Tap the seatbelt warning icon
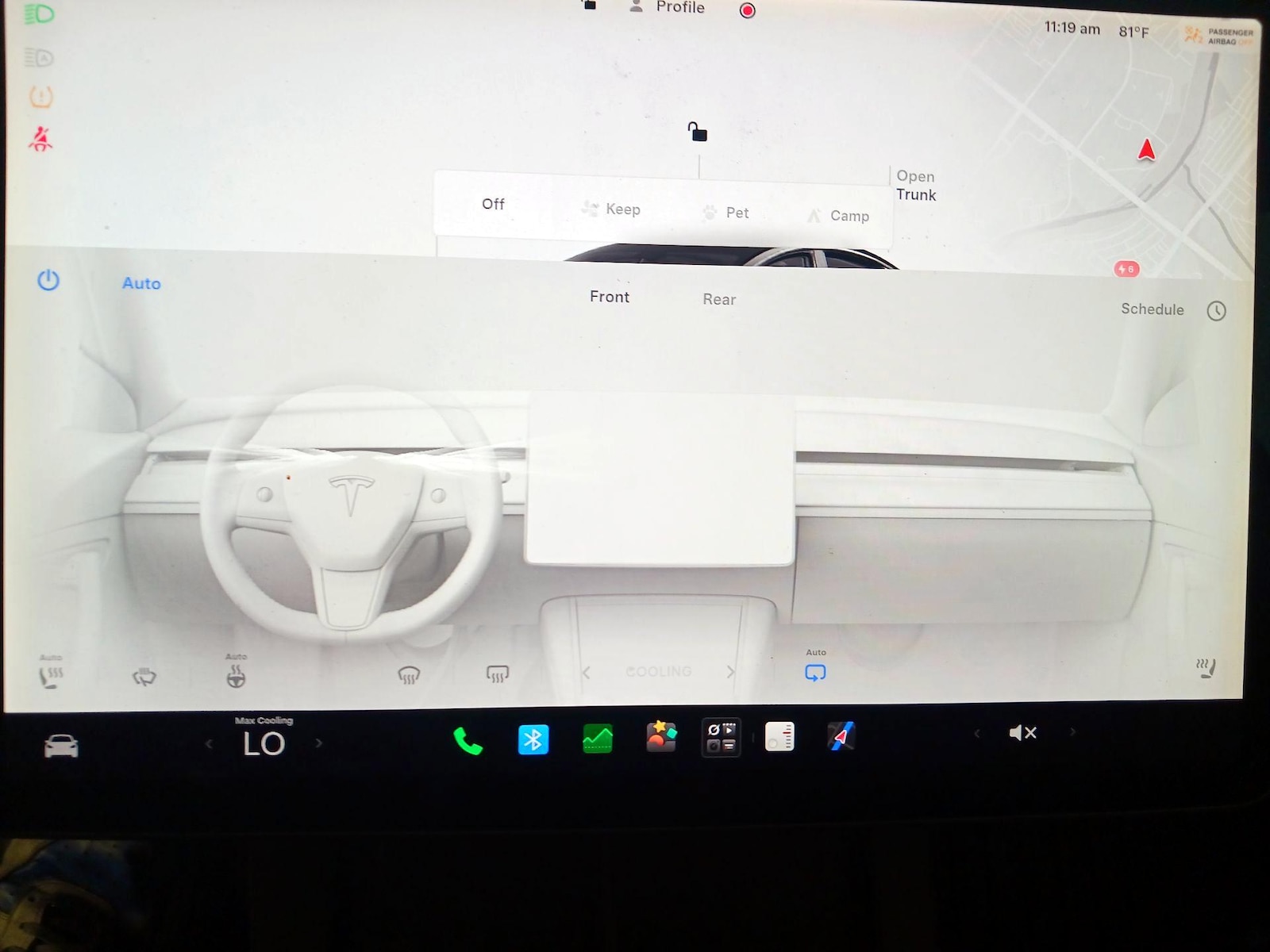Viewport: 1270px width, 952px height. 40,139
